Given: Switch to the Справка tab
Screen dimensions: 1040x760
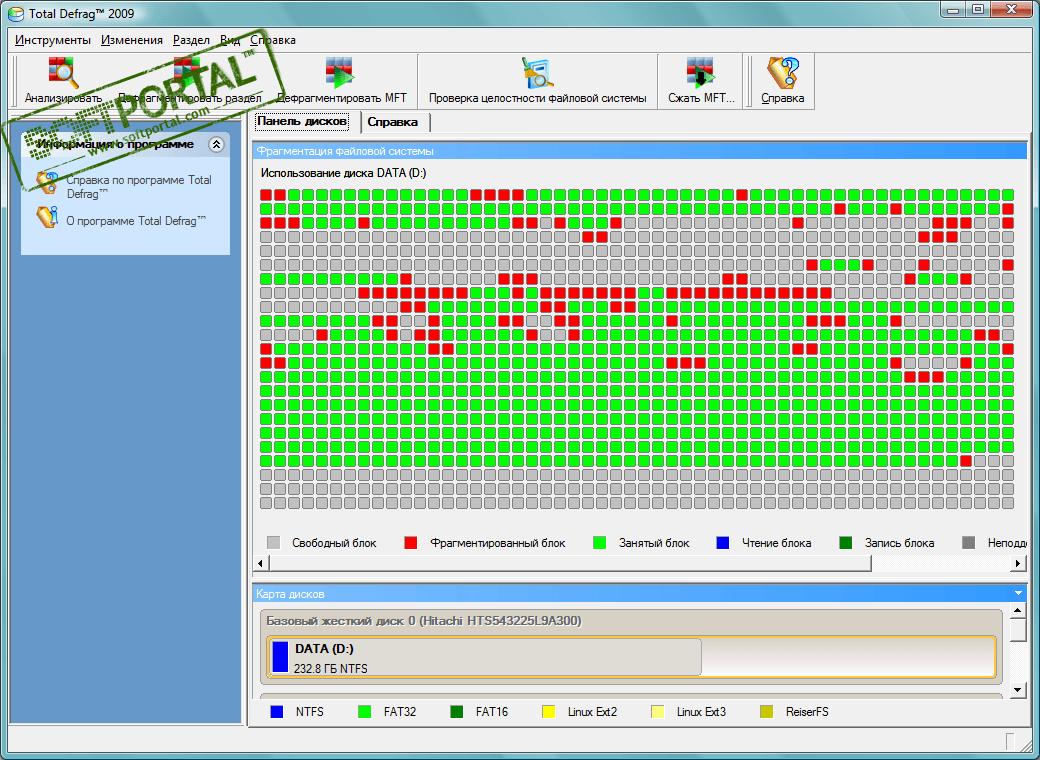Looking at the screenshot, I should [x=393, y=122].
